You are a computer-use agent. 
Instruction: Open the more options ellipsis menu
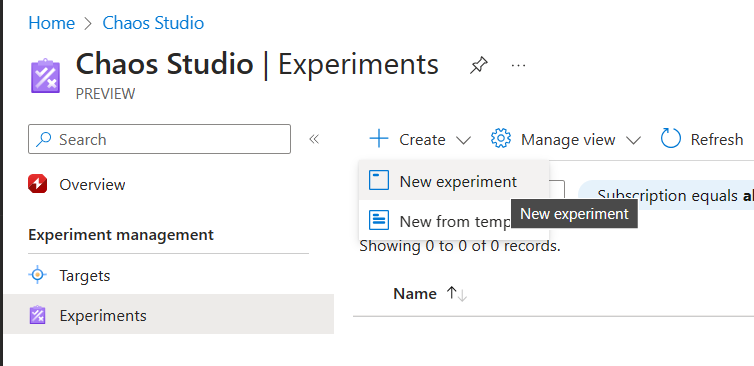click(x=518, y=65)
